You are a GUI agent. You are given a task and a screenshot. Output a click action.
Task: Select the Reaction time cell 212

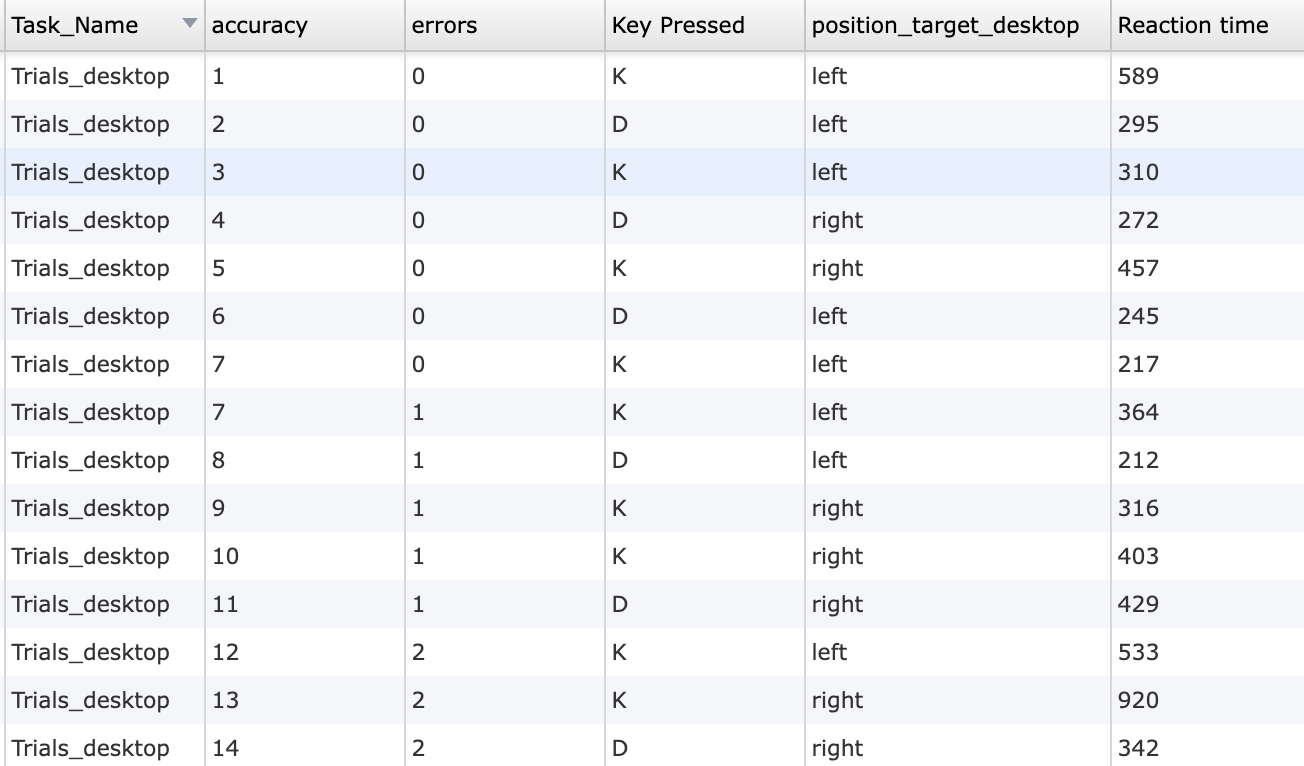1138,460
